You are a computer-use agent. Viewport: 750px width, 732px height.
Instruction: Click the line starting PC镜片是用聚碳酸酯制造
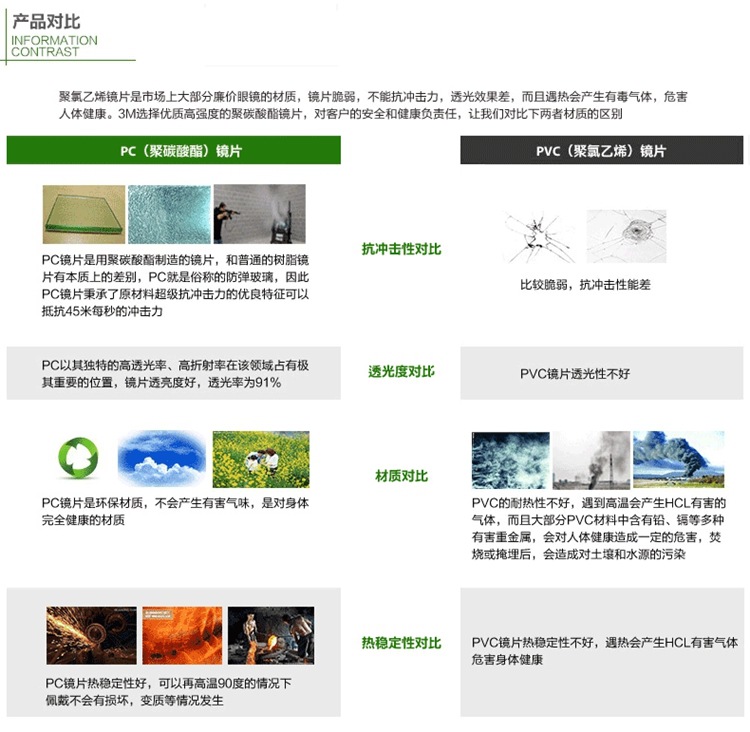coord(175,260)
